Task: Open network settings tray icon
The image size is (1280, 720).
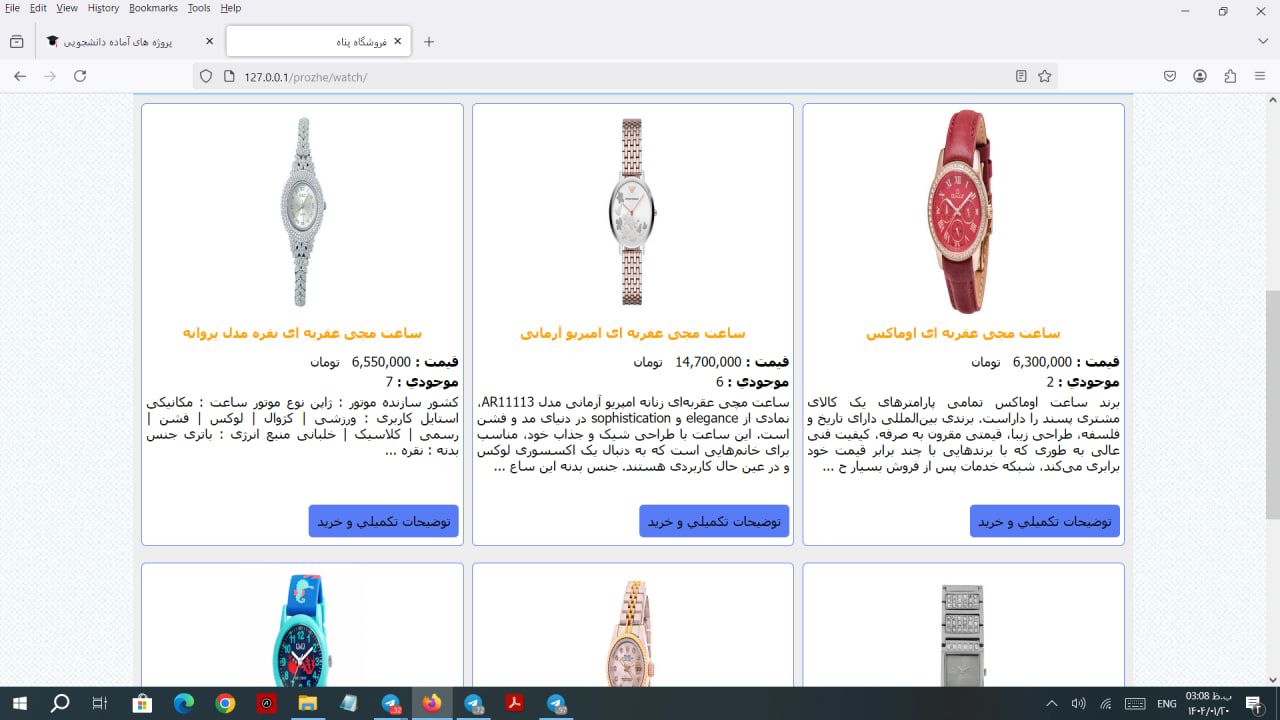Action: pyautogui.click(x=1106, y=704)
